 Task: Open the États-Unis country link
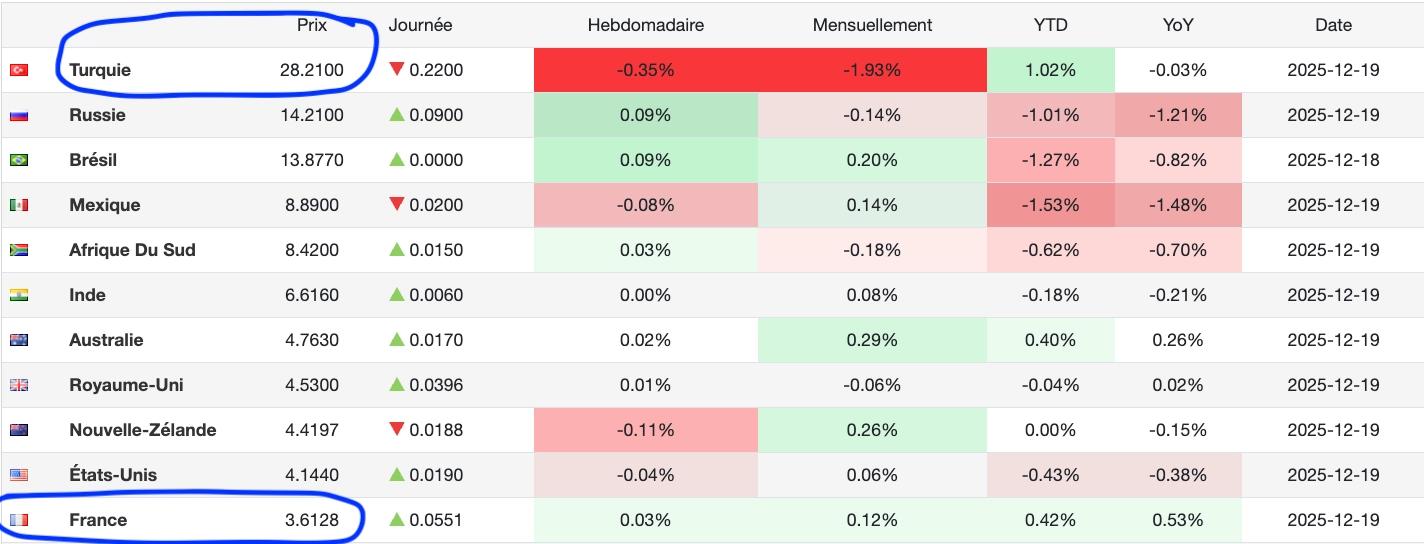click(113, 475)
